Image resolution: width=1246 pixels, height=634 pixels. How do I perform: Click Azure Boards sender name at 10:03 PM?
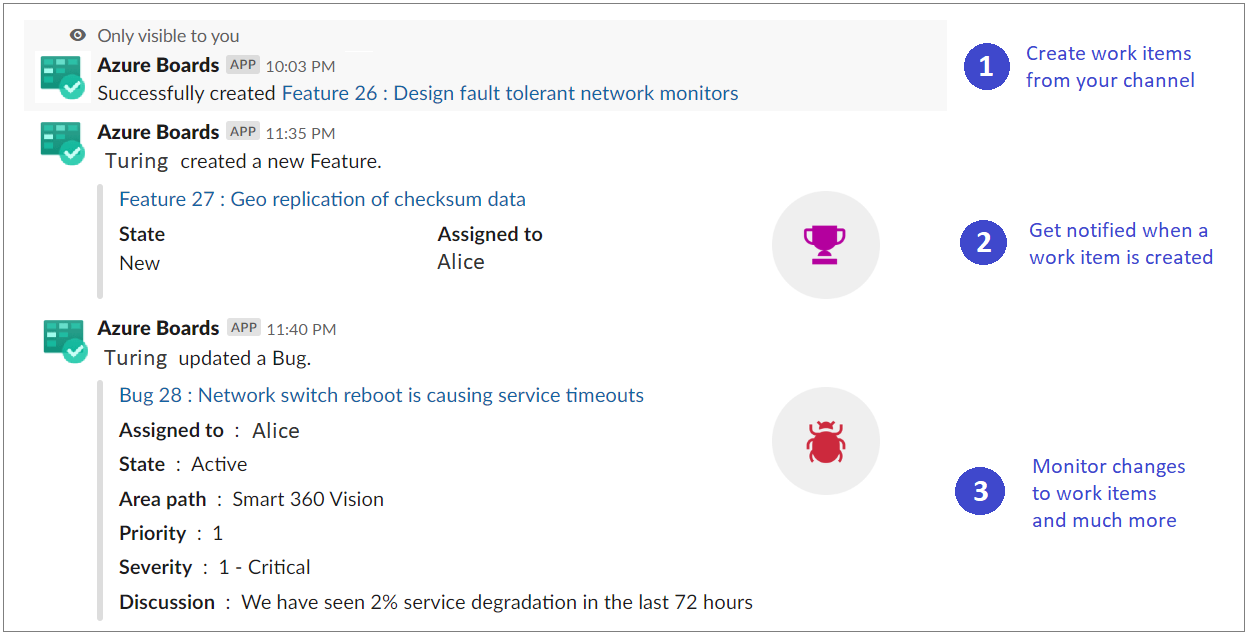[x=158, y=65]
